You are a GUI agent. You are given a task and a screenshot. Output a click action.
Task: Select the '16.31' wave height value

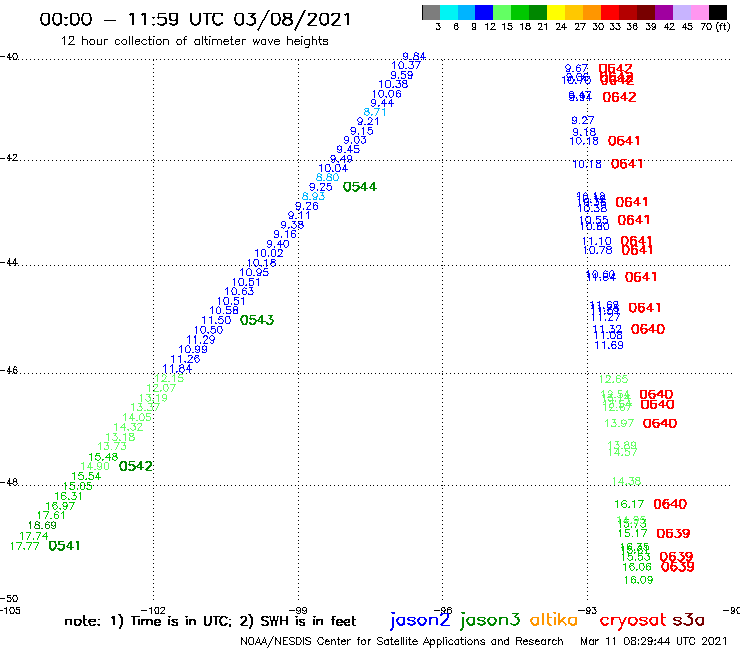68,496
